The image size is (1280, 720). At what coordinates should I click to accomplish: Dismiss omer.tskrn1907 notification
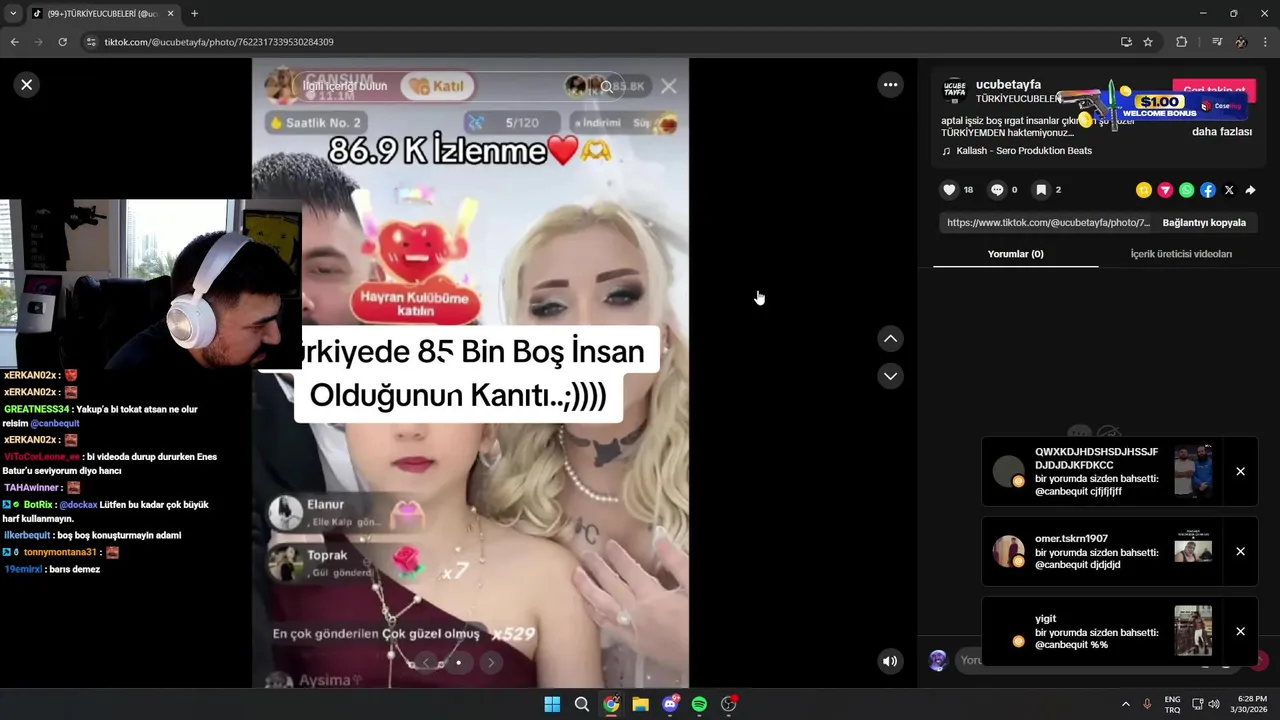pyautogui.click(x=1240, y=552)
